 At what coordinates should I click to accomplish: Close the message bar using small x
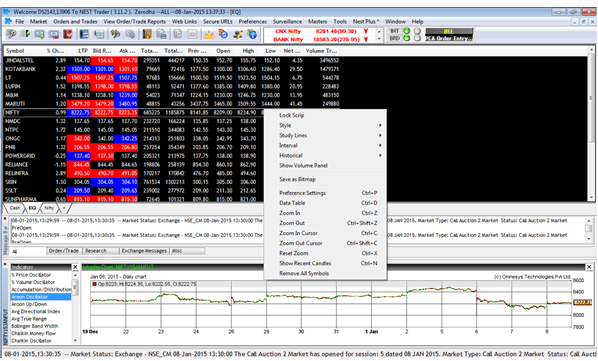click(x=5, y=218)
